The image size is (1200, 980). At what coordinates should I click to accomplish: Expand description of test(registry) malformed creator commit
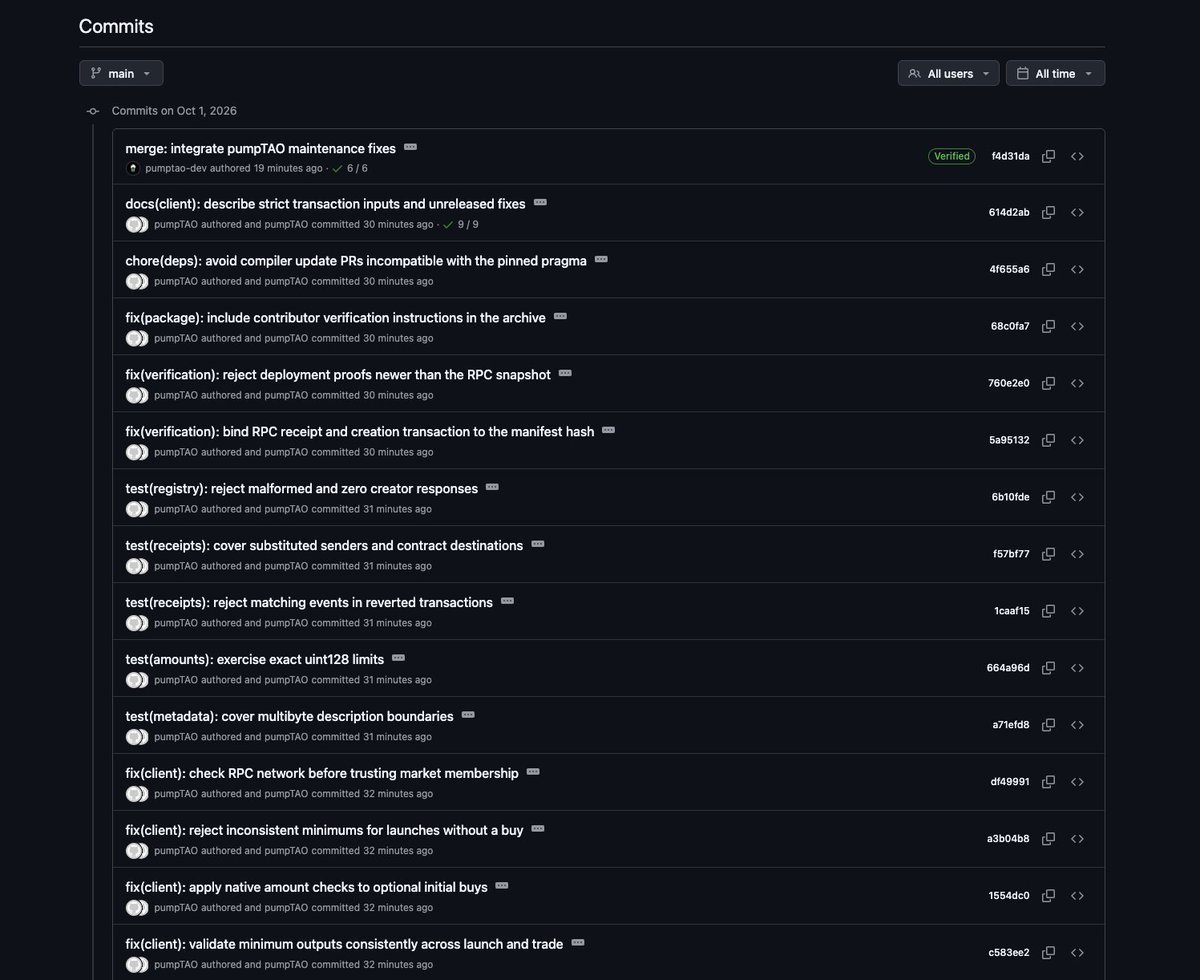(x=492, y=487)
